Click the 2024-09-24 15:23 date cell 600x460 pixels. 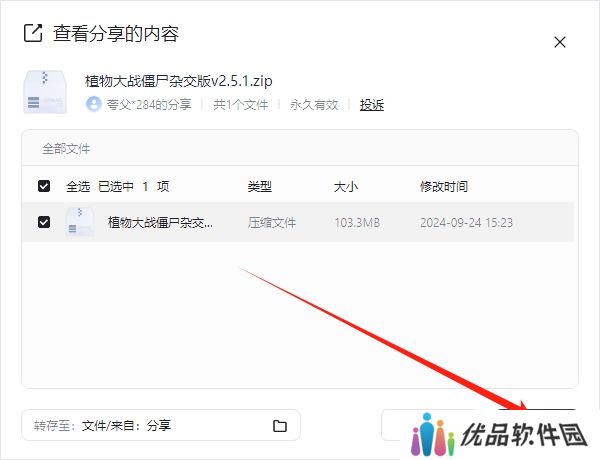(x=466, y=222)
